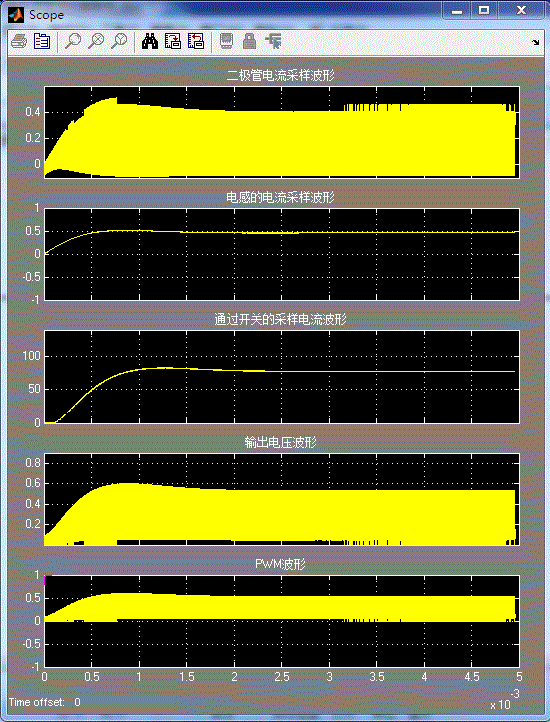Click the Print icon in the toolbar
550x722 pixels.
pyautogui.click(x=19, y=42)
